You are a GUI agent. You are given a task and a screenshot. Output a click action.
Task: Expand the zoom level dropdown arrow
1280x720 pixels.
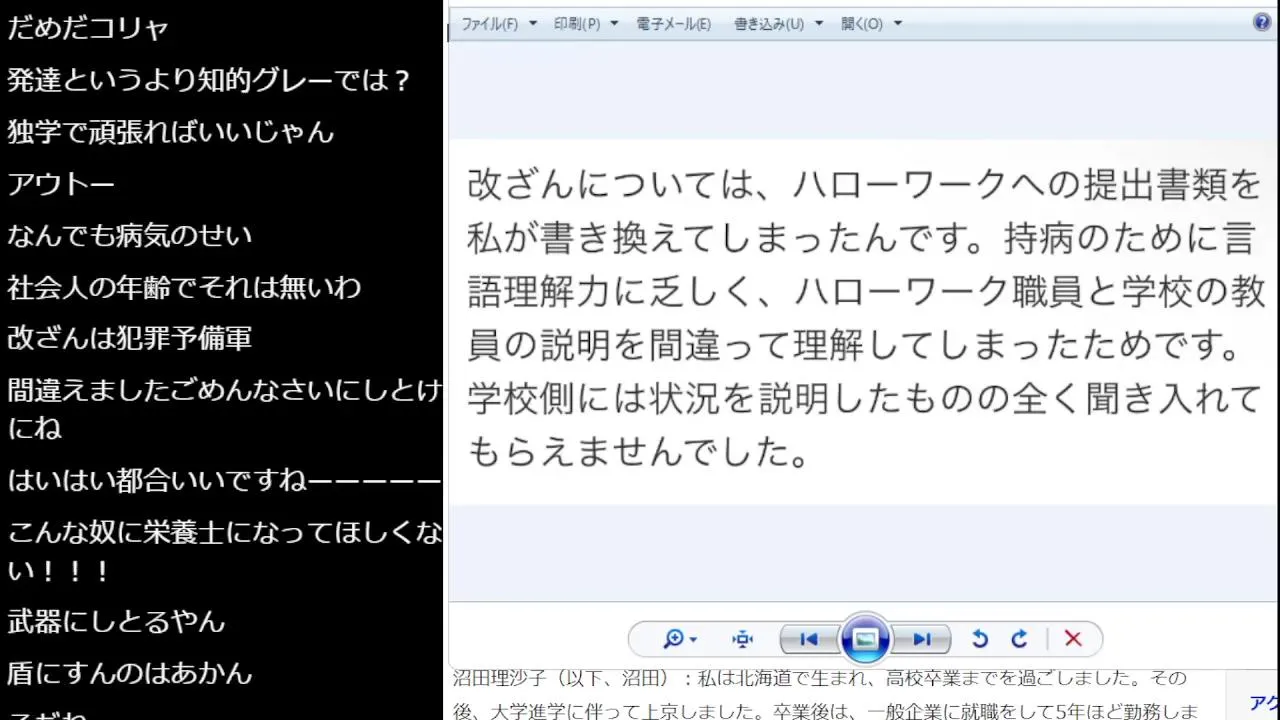click(693, 640)
